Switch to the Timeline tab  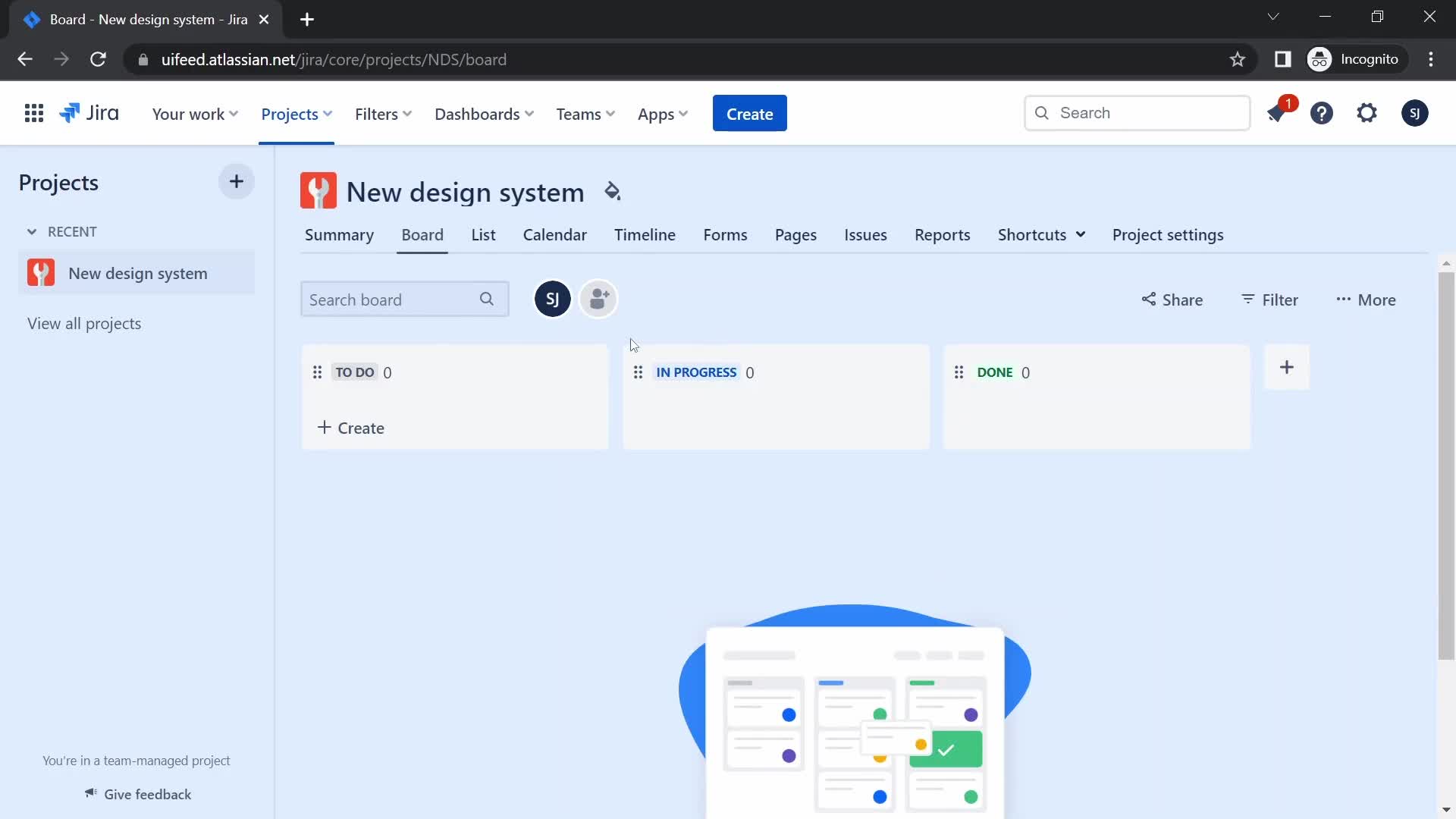(x=645, y=234)
